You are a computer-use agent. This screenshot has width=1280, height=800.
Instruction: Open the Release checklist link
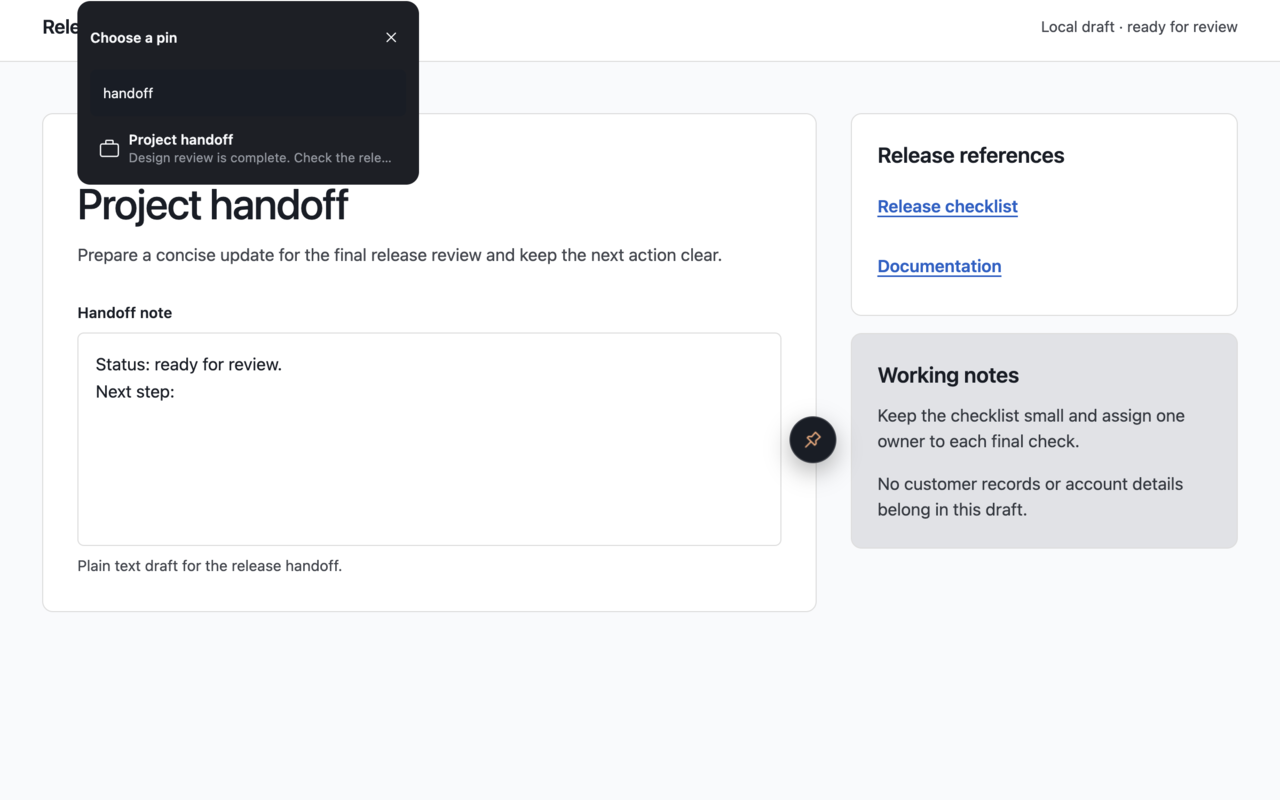tap(947, 206)
